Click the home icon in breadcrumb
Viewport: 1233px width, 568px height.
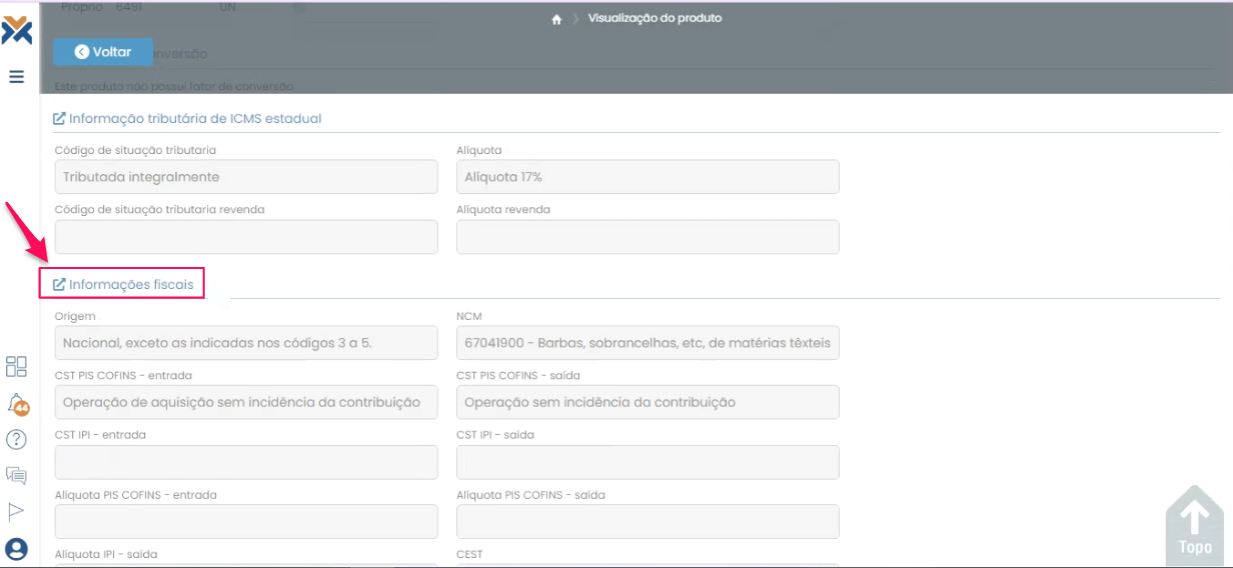pos(556,19)
